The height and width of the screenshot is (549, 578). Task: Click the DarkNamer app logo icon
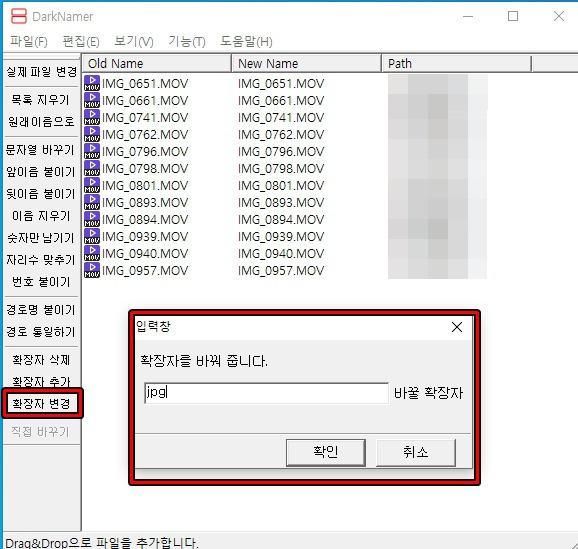pos(18,16)
